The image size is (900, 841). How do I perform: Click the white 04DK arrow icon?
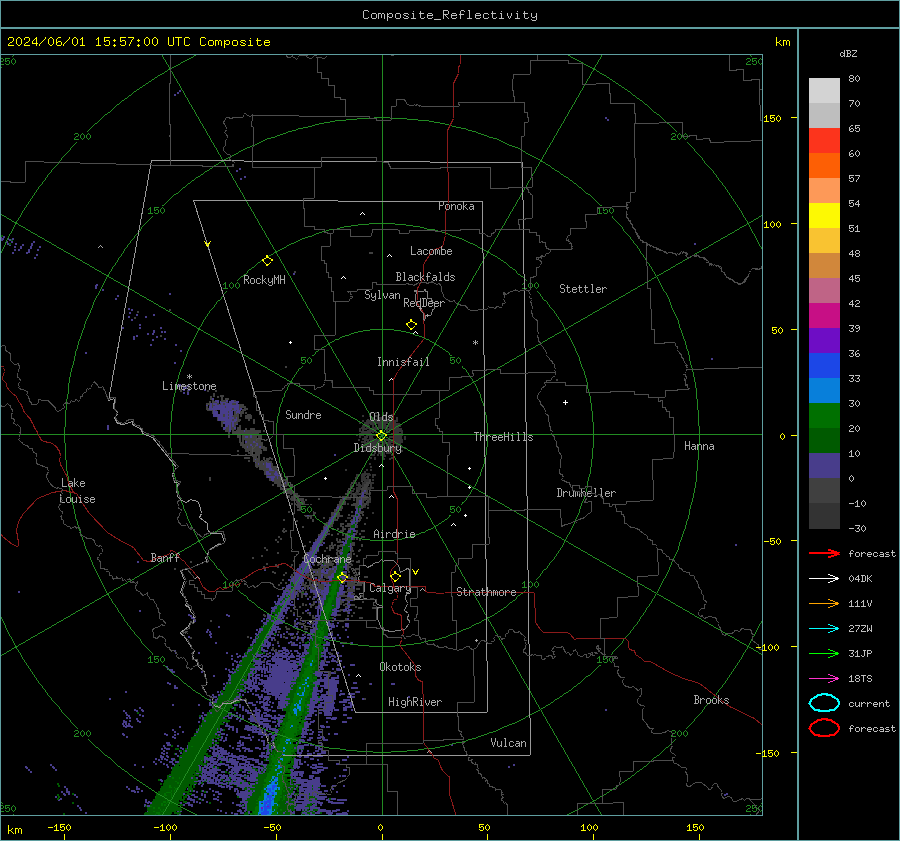824,578
